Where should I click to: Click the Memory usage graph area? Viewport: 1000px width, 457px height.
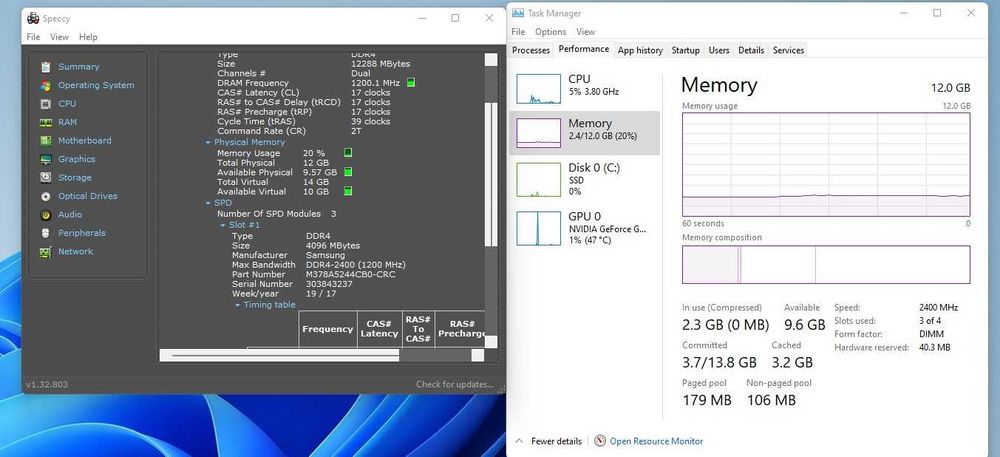pyautogui.click(x=826, y=164)
